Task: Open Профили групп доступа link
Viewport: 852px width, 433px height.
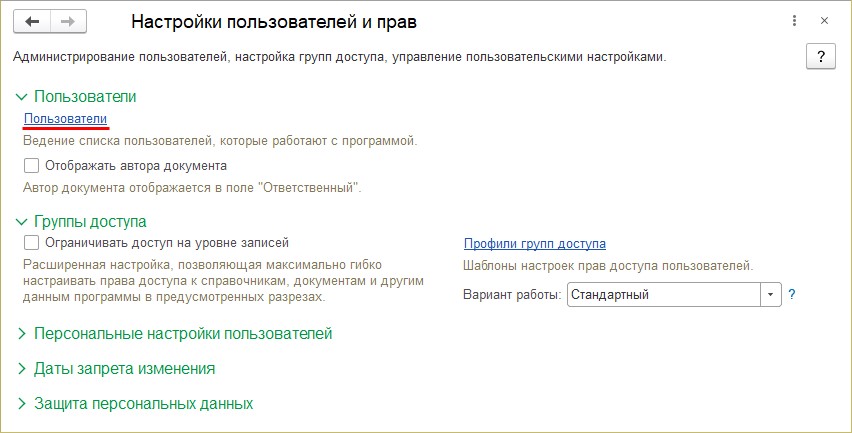Action: click(x=535, y=243)
